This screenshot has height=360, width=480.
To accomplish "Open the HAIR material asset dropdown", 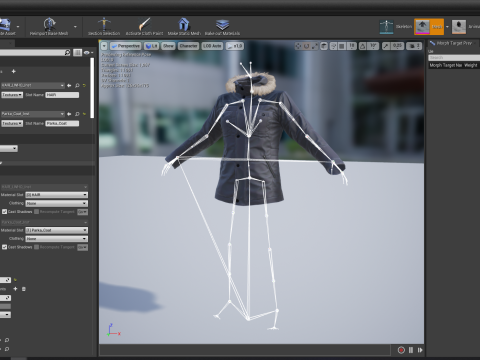I will click(x=33, y=86).
